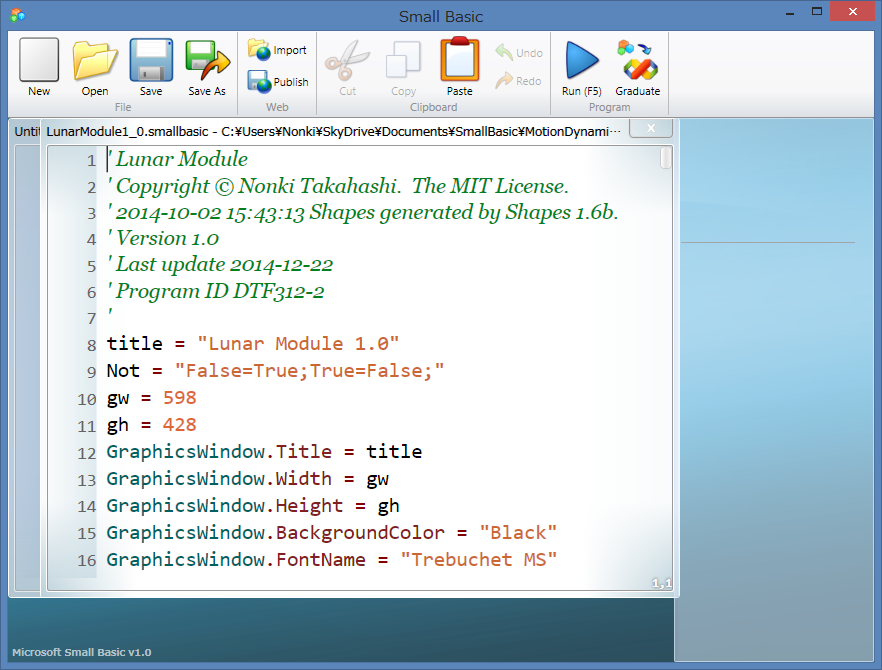Screen dimensions: 882x670
Task: Click the Copyright Nonki Takahashi comment line
Action: 338,186
